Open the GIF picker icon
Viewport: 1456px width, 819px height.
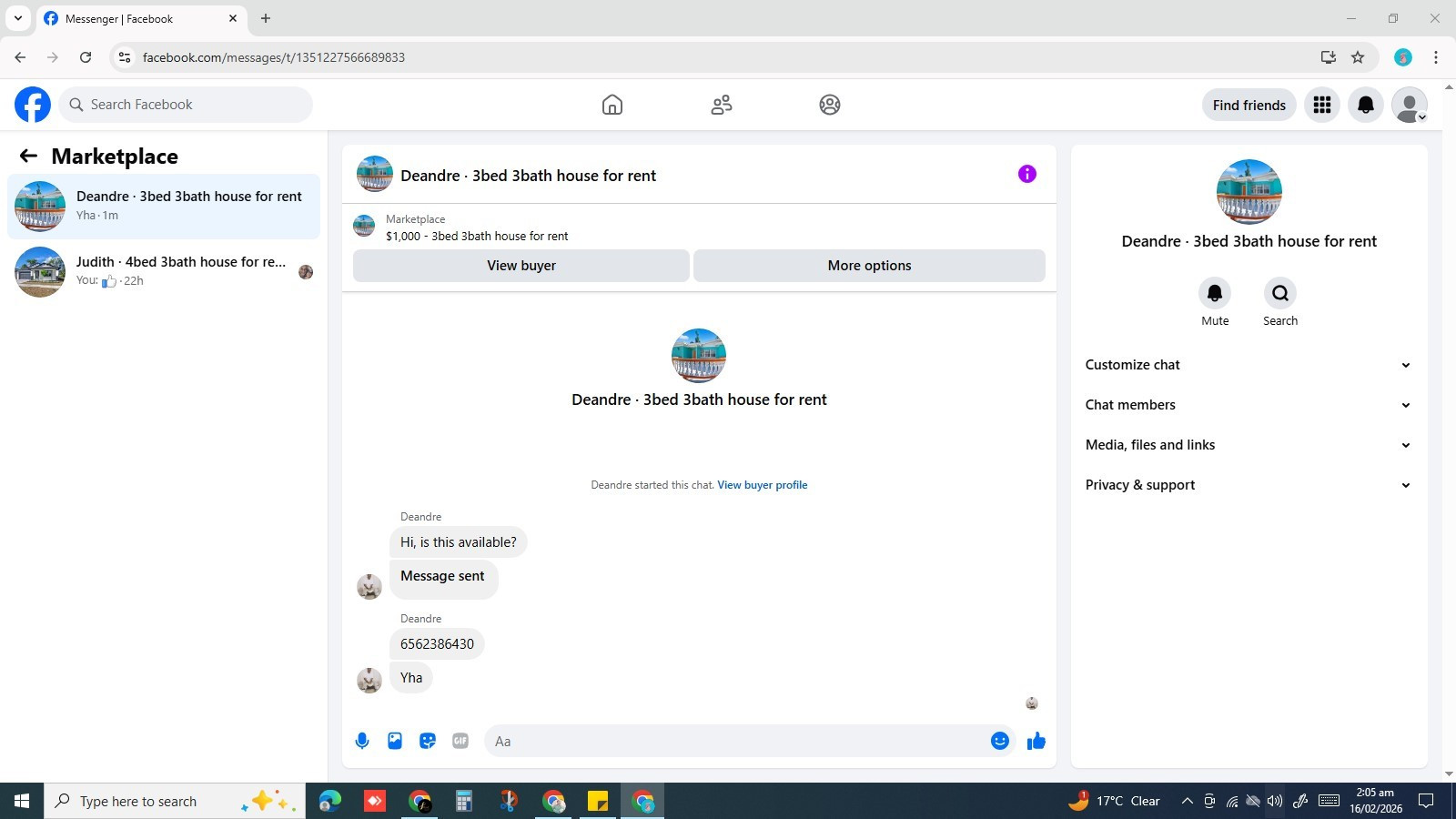[x=460, y=741]
